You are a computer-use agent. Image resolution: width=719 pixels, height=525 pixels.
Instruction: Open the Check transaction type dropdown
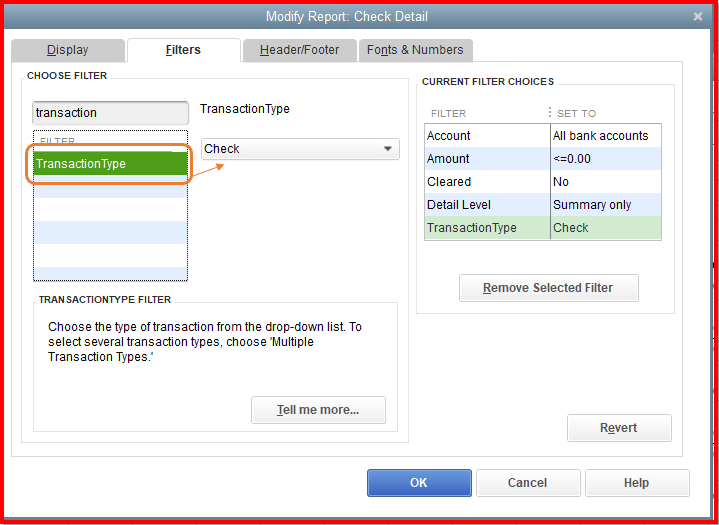click(x=300, y=149)
